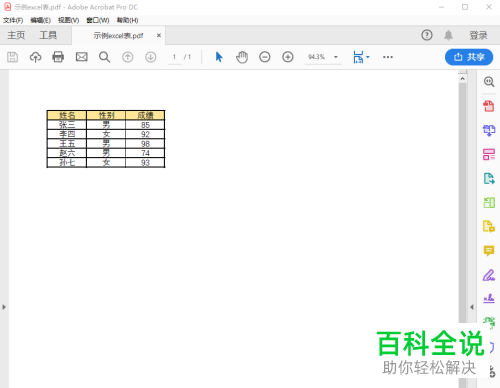This screenshot has width=500, height=388.
Task: Open fit page display options icon
Action: (361, 57)
